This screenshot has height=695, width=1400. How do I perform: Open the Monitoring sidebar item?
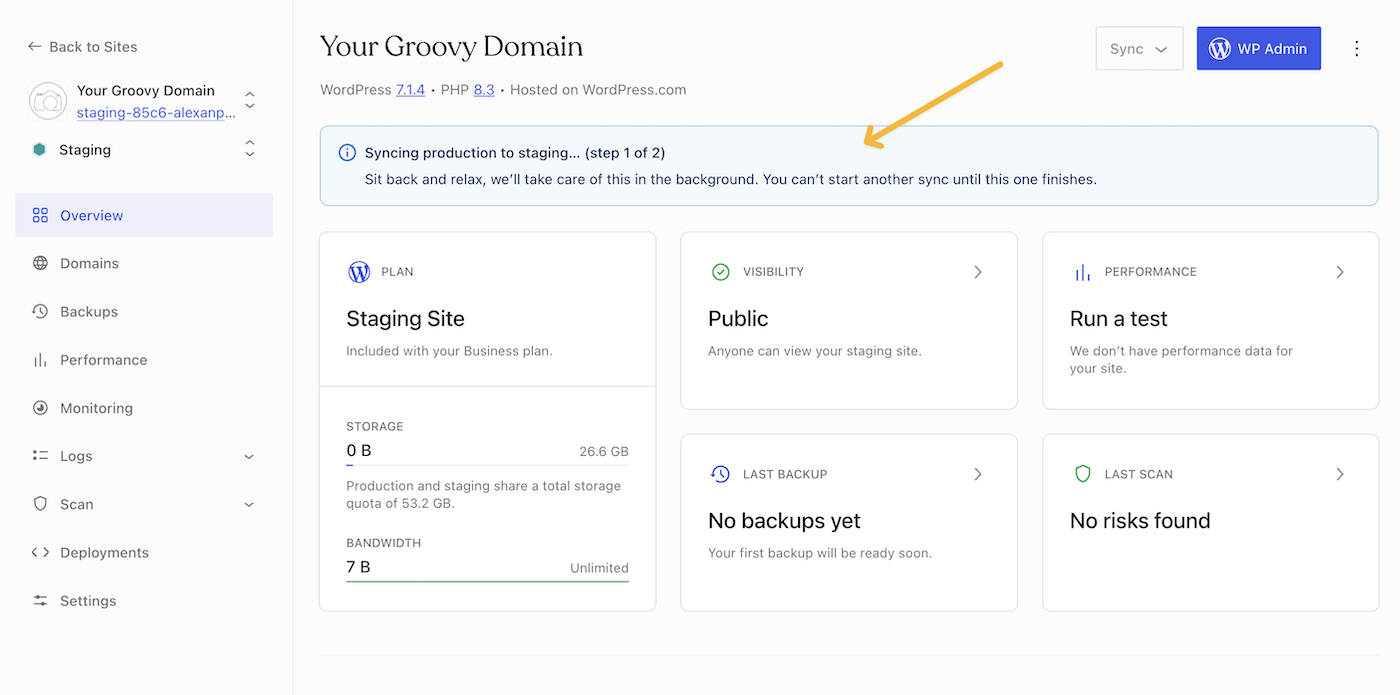pos(144,408)
